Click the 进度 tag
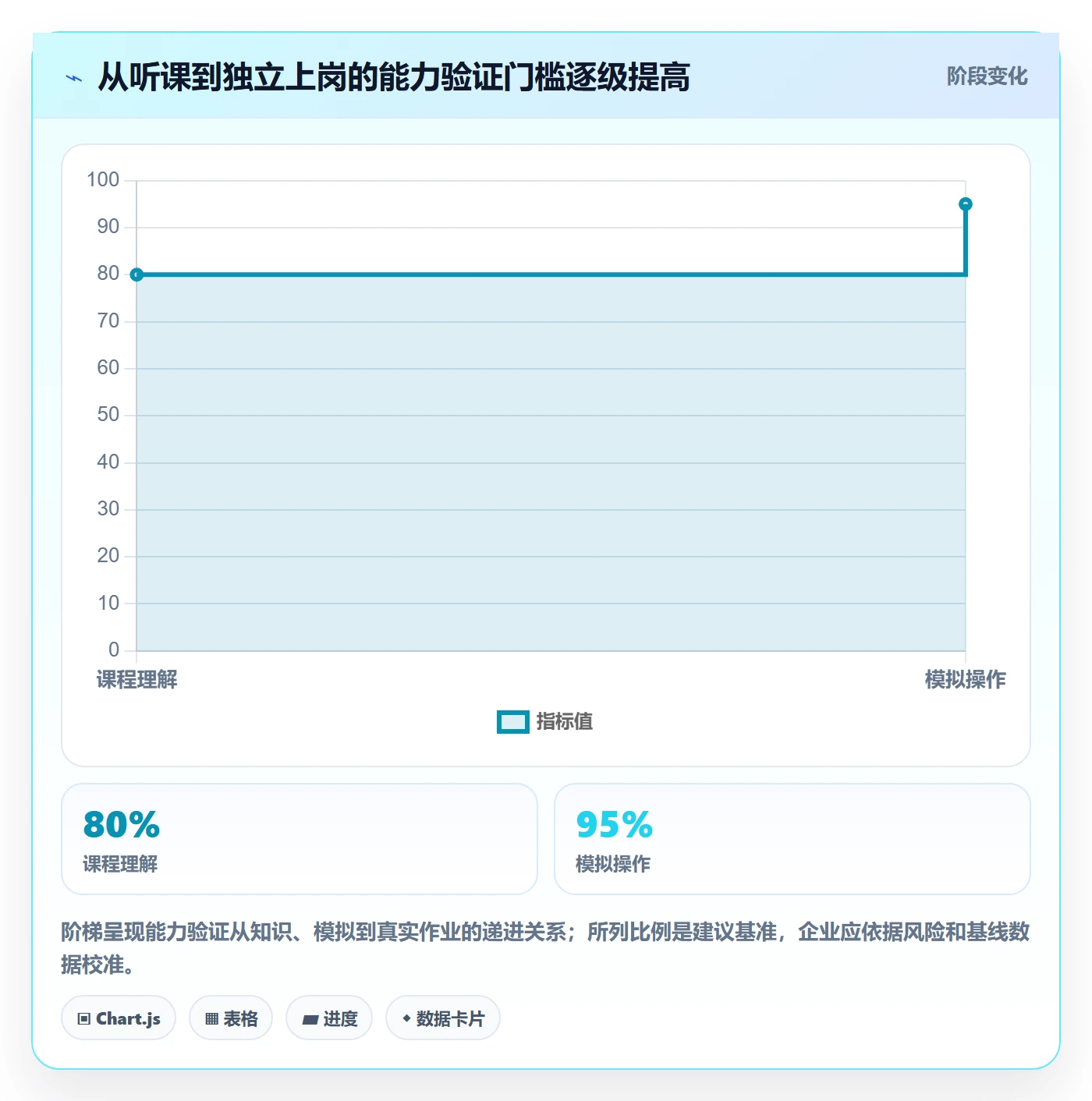The image size is (1092, 1101). (329, 1018)
